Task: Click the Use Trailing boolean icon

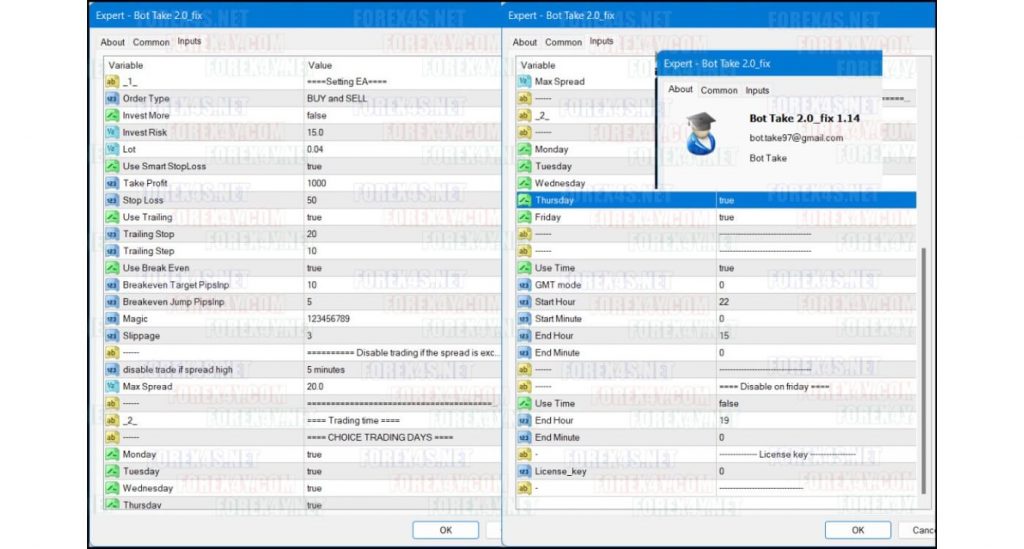Action: coord(112,217)
